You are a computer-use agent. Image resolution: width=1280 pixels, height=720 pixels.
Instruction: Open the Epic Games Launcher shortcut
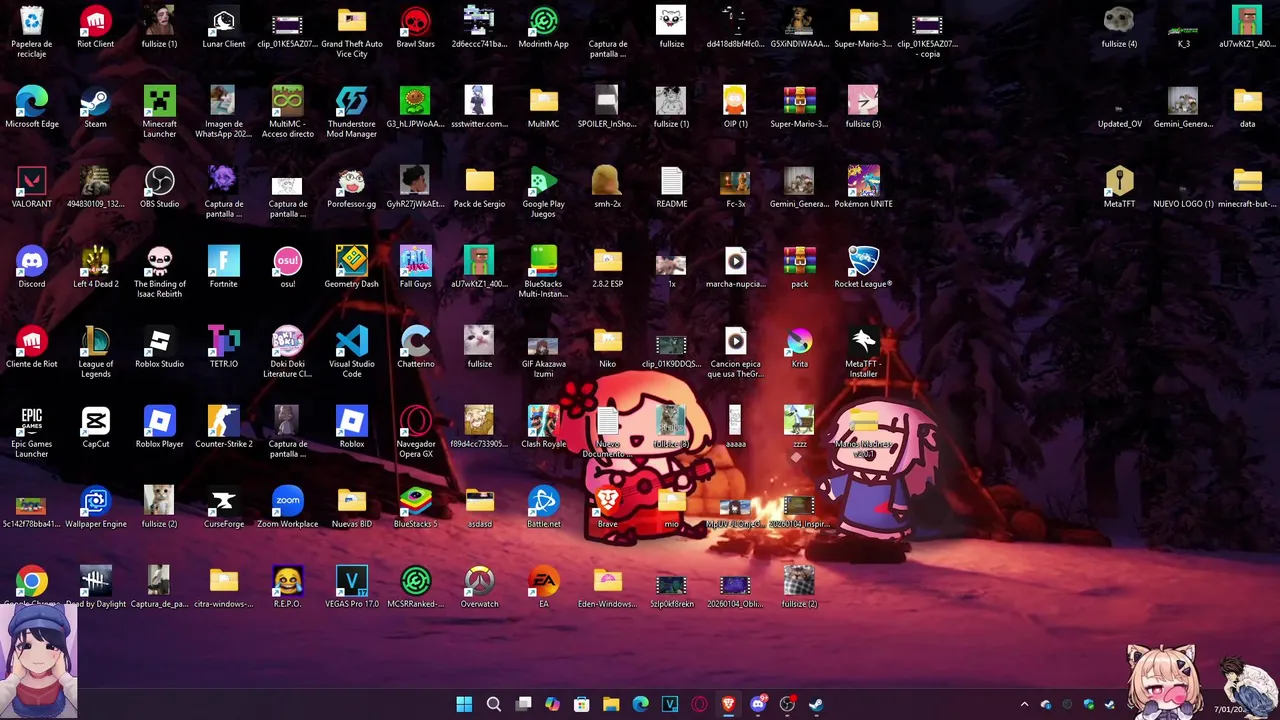click(32, 422)
